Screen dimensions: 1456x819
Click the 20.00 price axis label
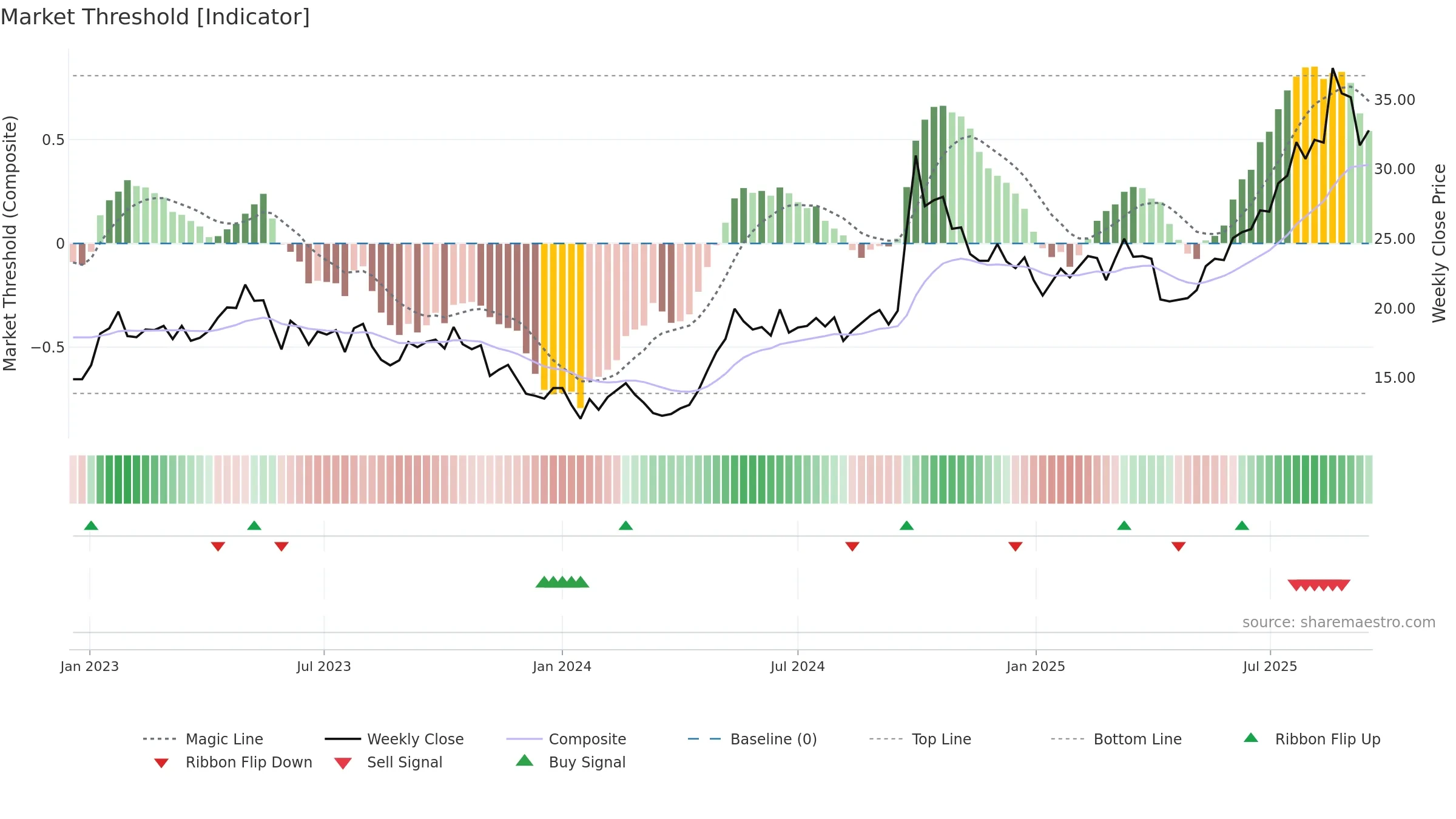point(1395,309)
